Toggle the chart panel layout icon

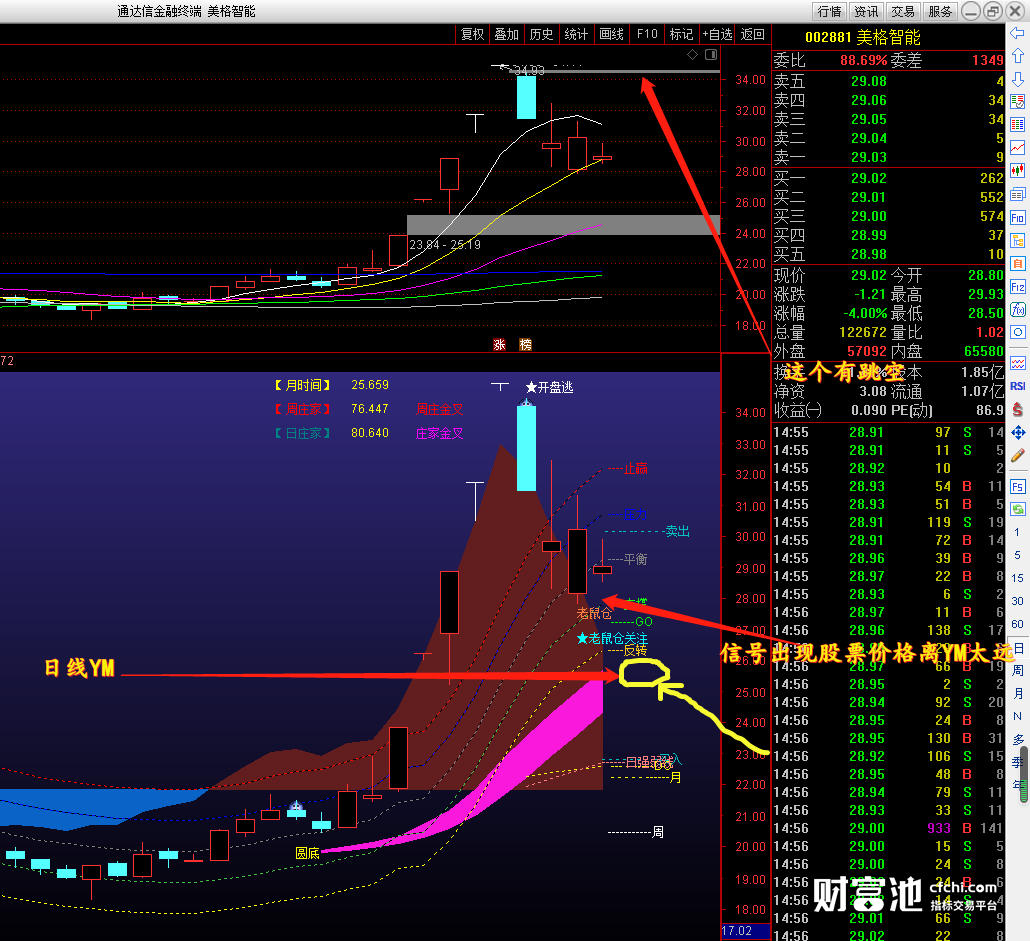point(711,55)
